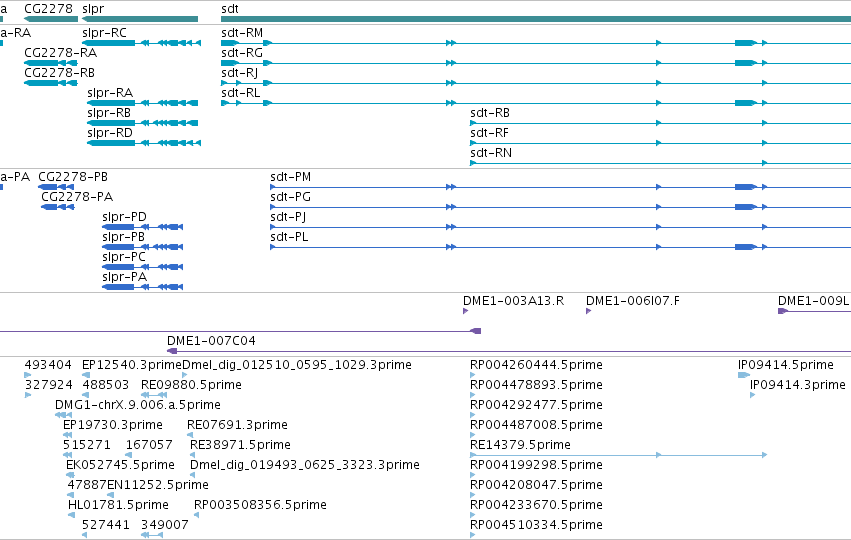The image size is (851, 540).
Task: Select the 167057 EST arrow
Action: pos(129,455)
